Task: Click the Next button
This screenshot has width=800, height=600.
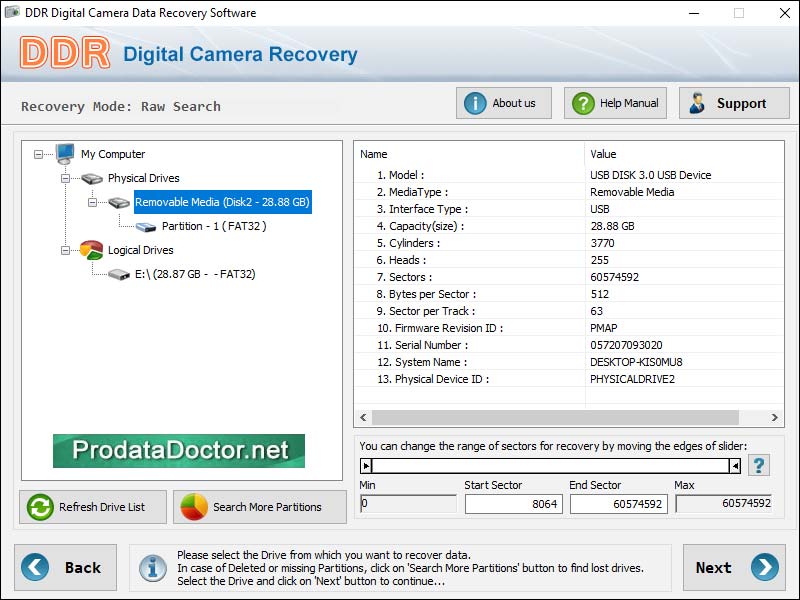Action: click(x=735, y=567)
